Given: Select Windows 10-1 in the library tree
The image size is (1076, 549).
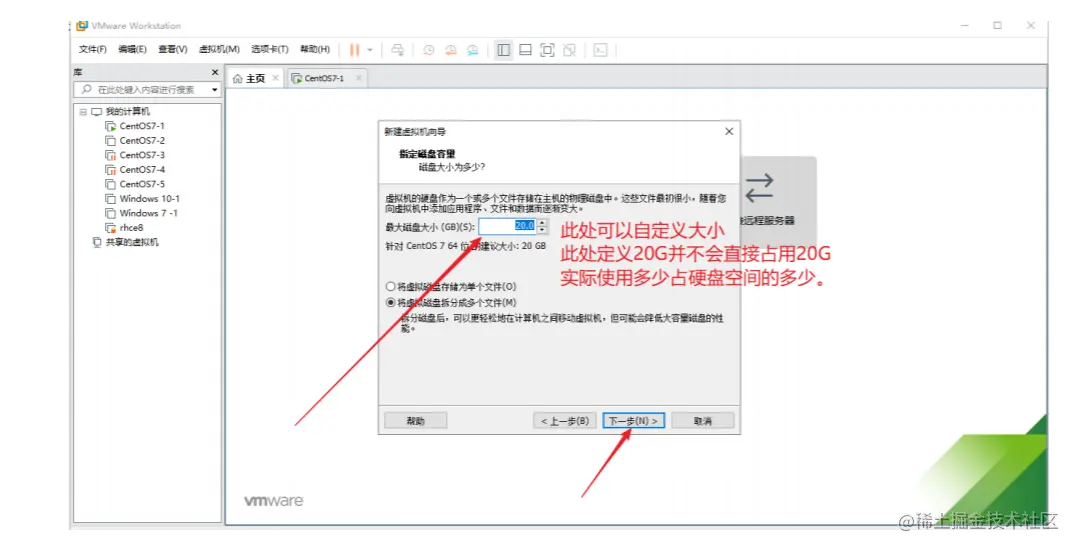Looking at the screenshot, I should point(150,198).
